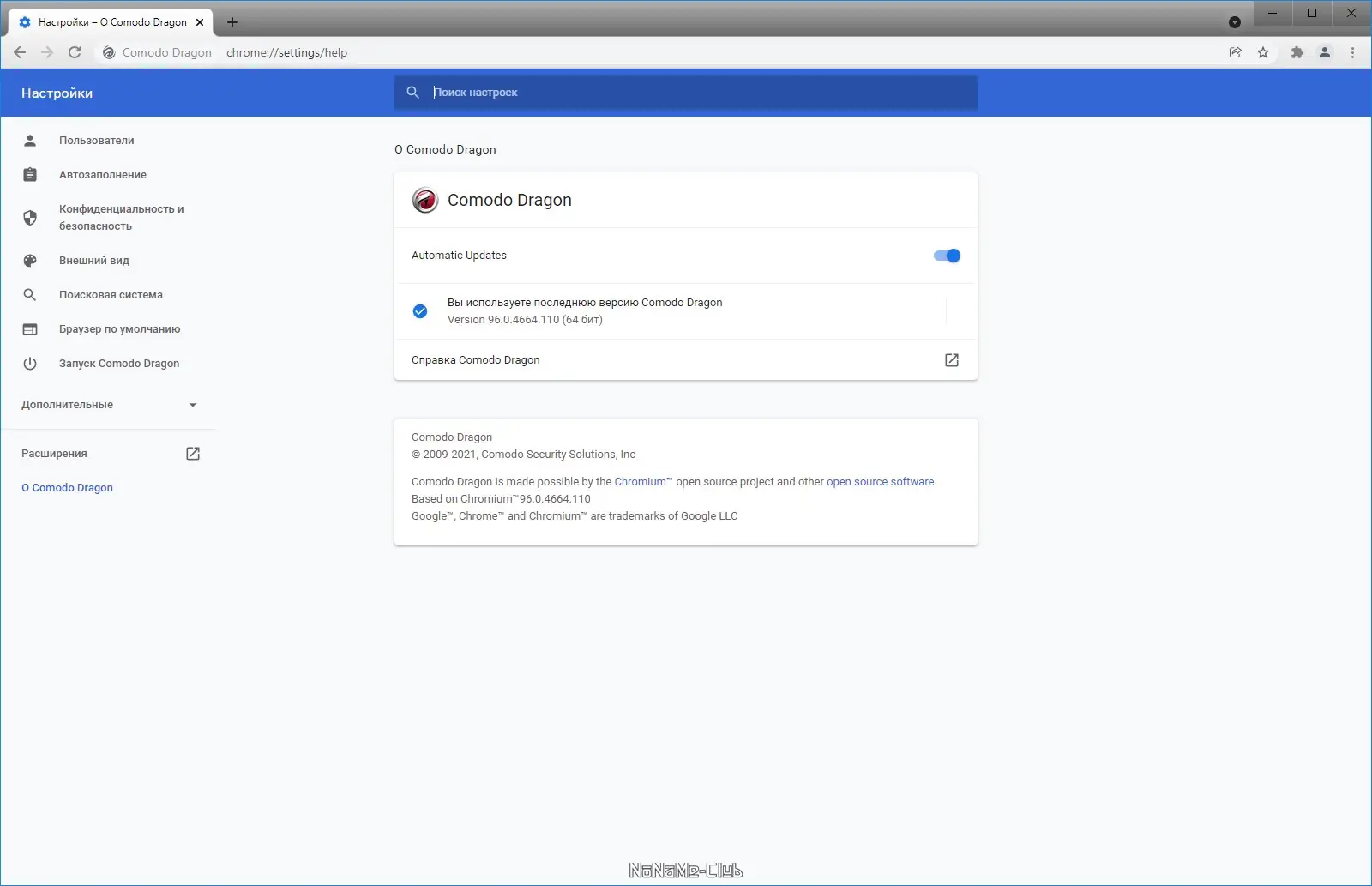
Task: Click the copyright Comodo Security Solutions text
Action: tap(523, 454)
